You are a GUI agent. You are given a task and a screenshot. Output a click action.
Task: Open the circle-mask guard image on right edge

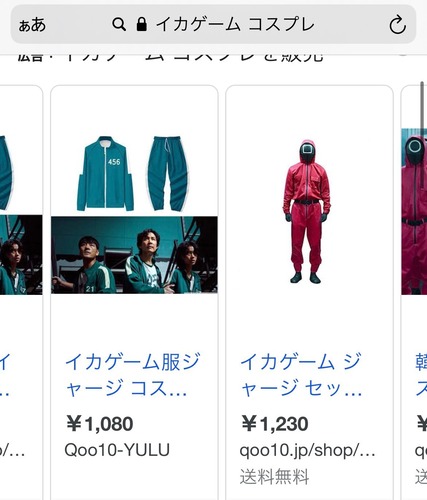point(414,212)
